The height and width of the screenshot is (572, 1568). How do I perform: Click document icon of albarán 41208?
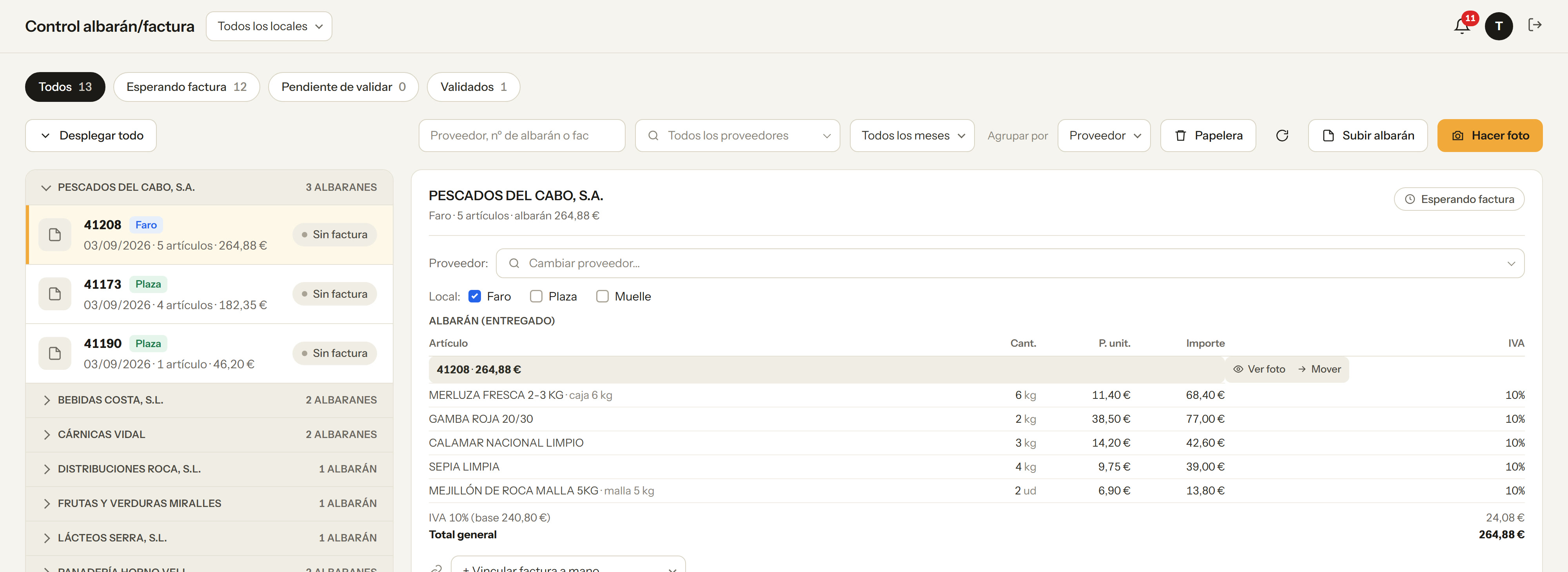coord(55,235)
